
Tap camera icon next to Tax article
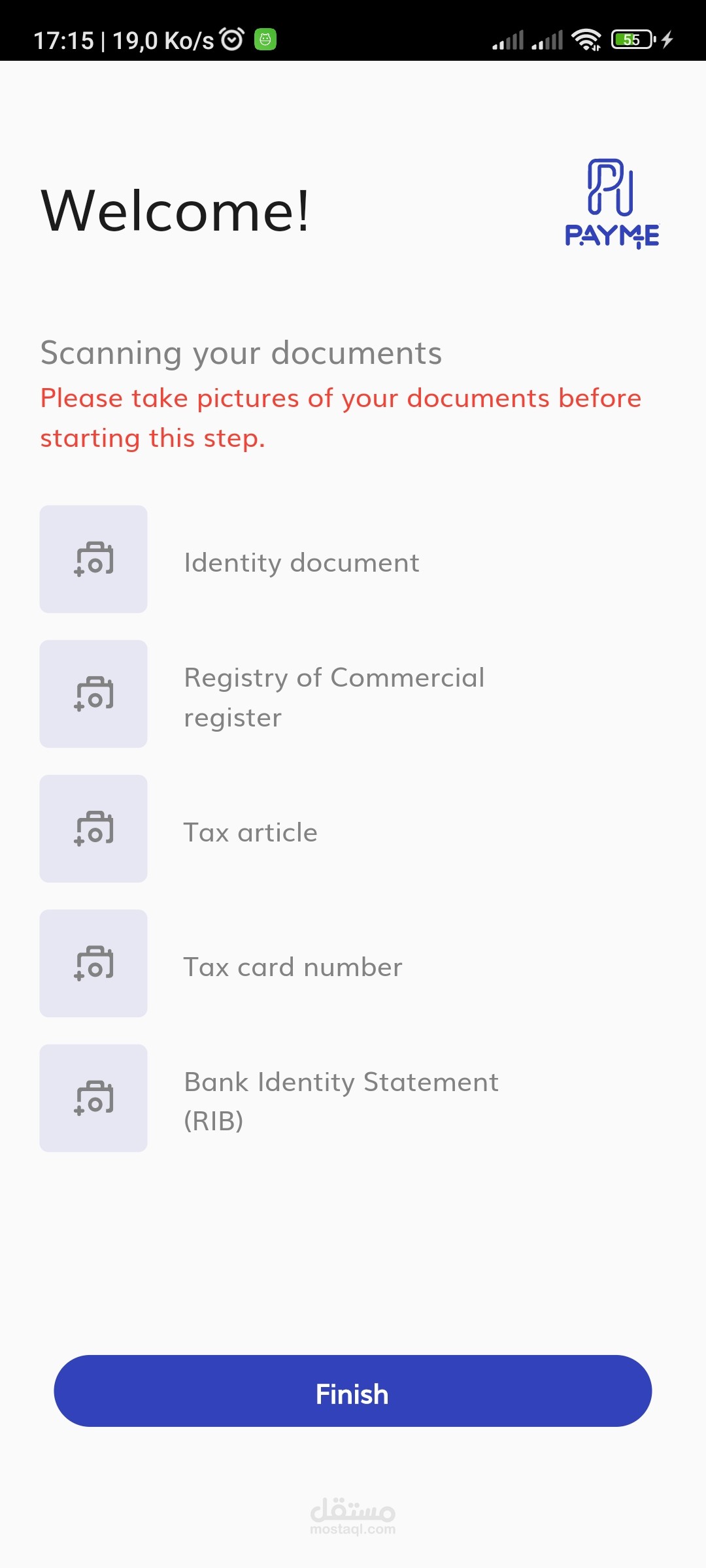[x=93, y=828]
